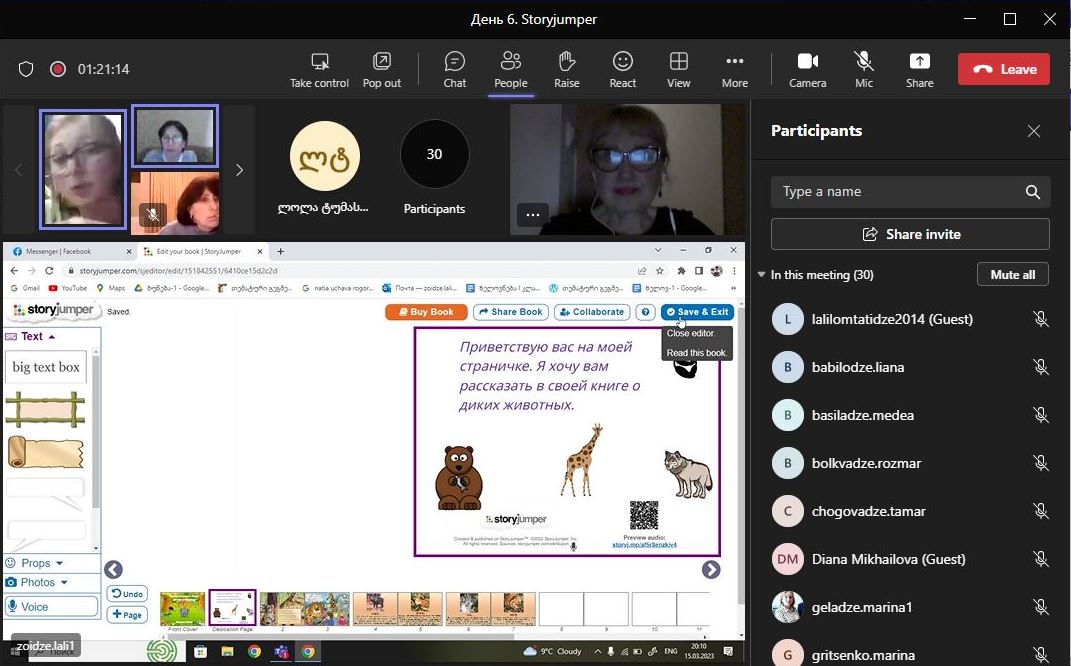
Task: Click the Buy Book button
Action: [426, 312]
